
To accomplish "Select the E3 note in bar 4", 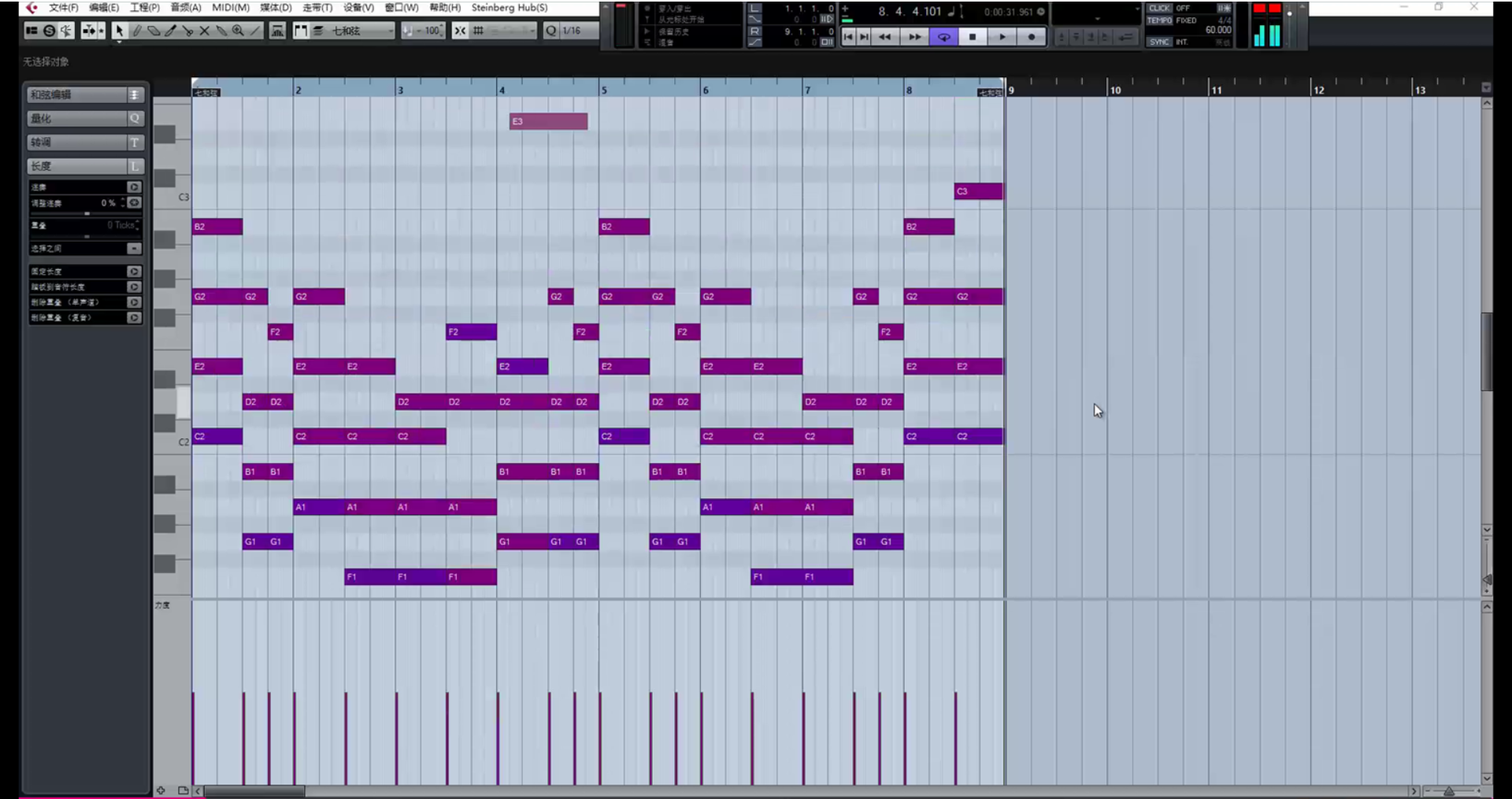I will pyautogui.click(x=548, y=121).
